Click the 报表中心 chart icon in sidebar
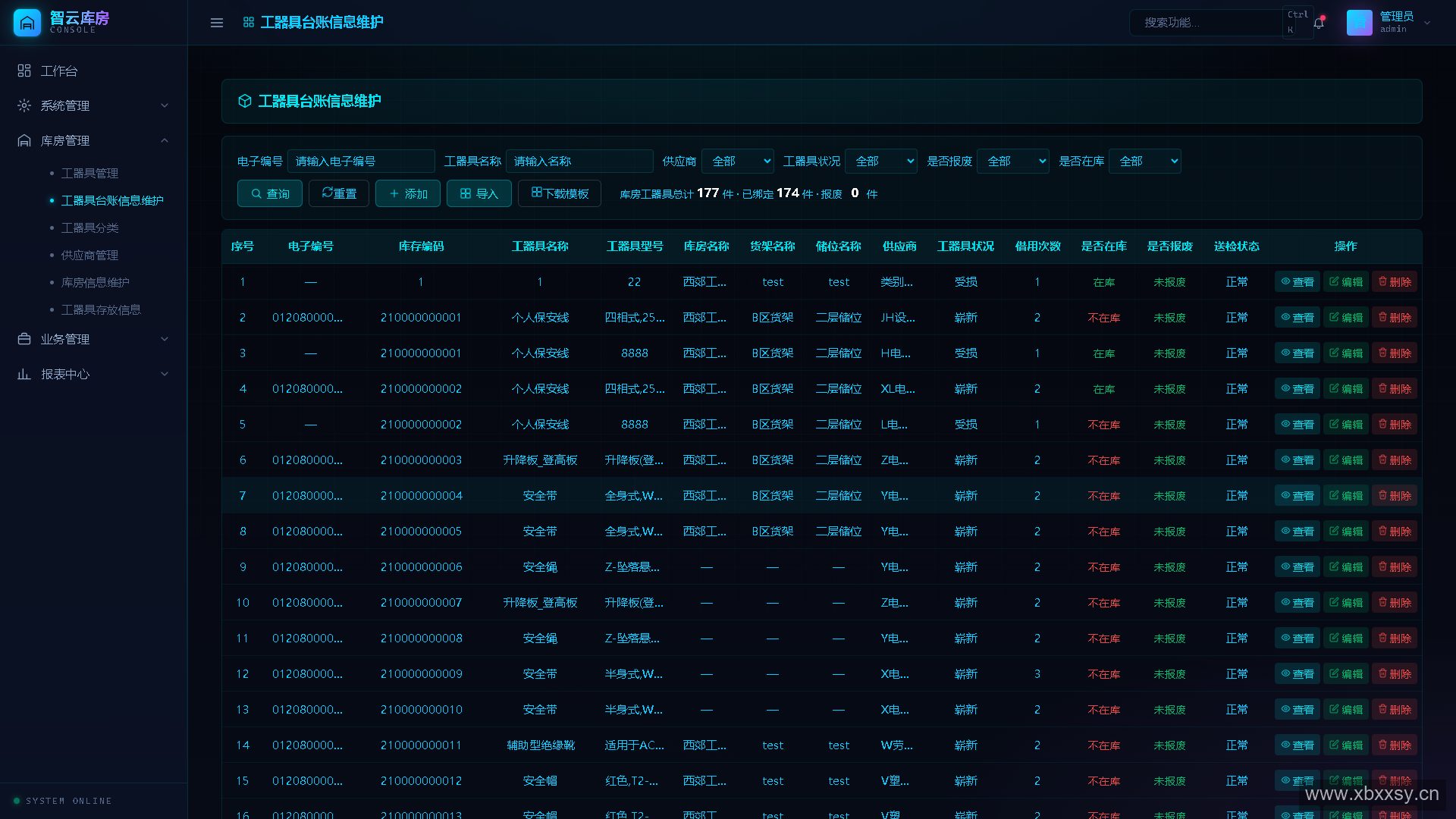The image size is (1456, 819). pyautogui.click(x=24, y=374)
